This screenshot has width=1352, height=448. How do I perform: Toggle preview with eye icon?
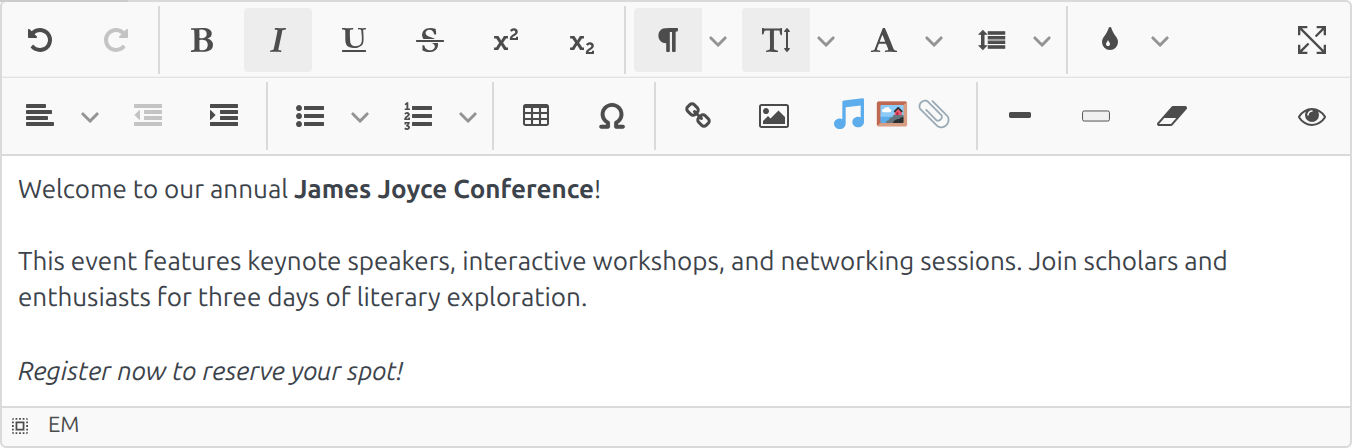(x=1312, y=116)
